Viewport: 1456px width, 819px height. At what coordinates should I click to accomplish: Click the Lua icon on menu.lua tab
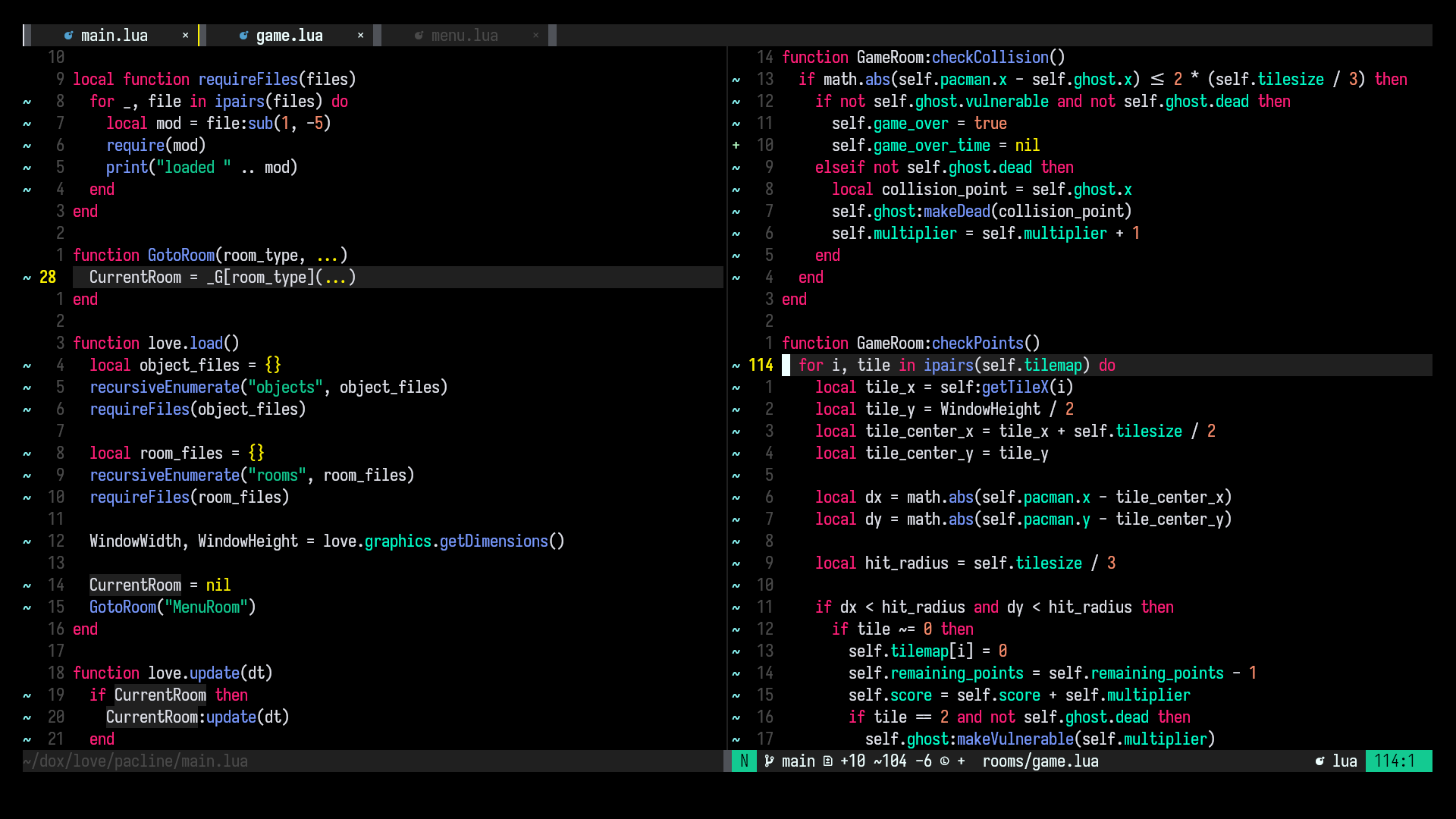(x=419, y=36)
